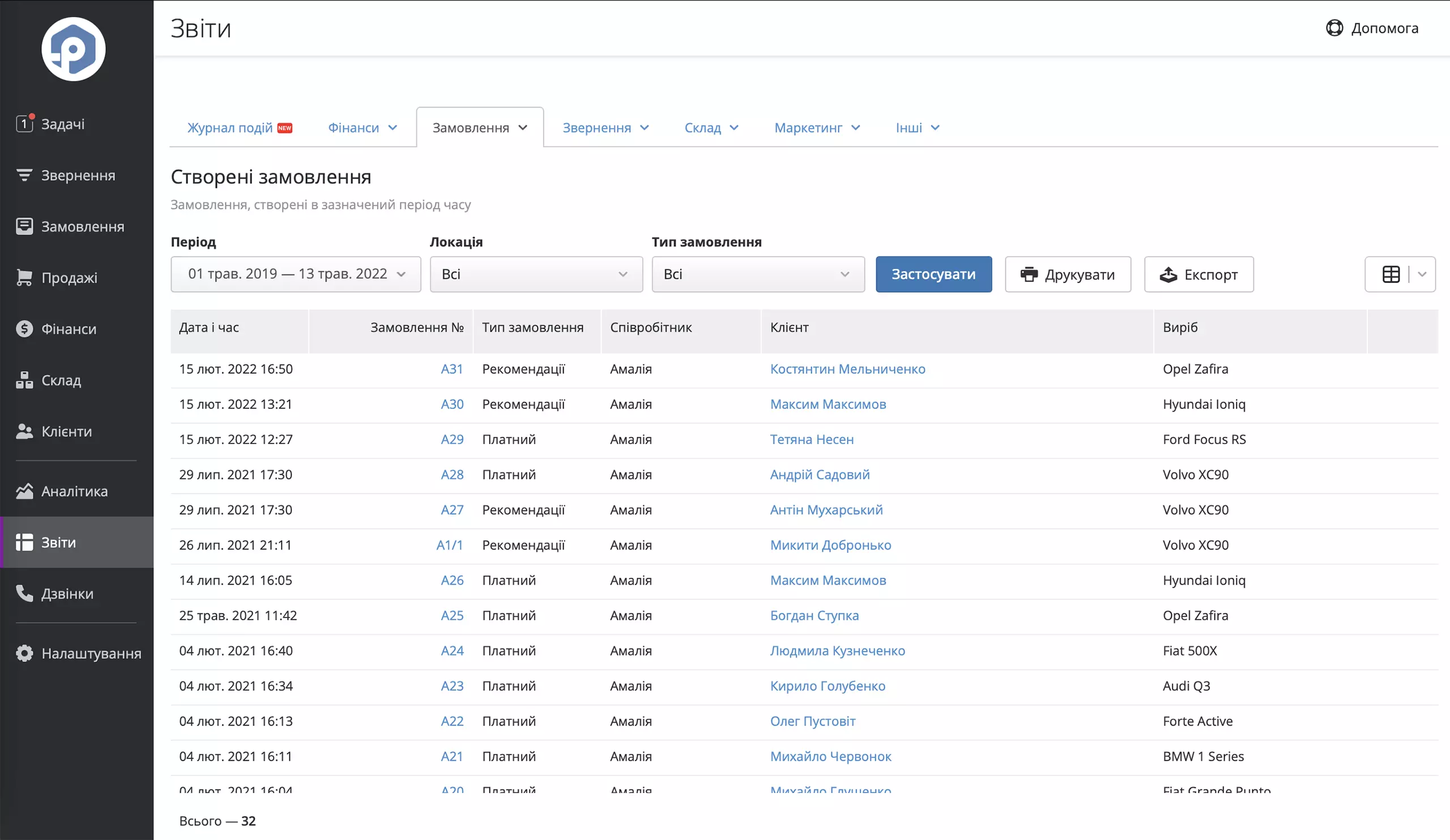
Task: Open the Тип замовлення dropdown
Action: click(x=758, y=275)
